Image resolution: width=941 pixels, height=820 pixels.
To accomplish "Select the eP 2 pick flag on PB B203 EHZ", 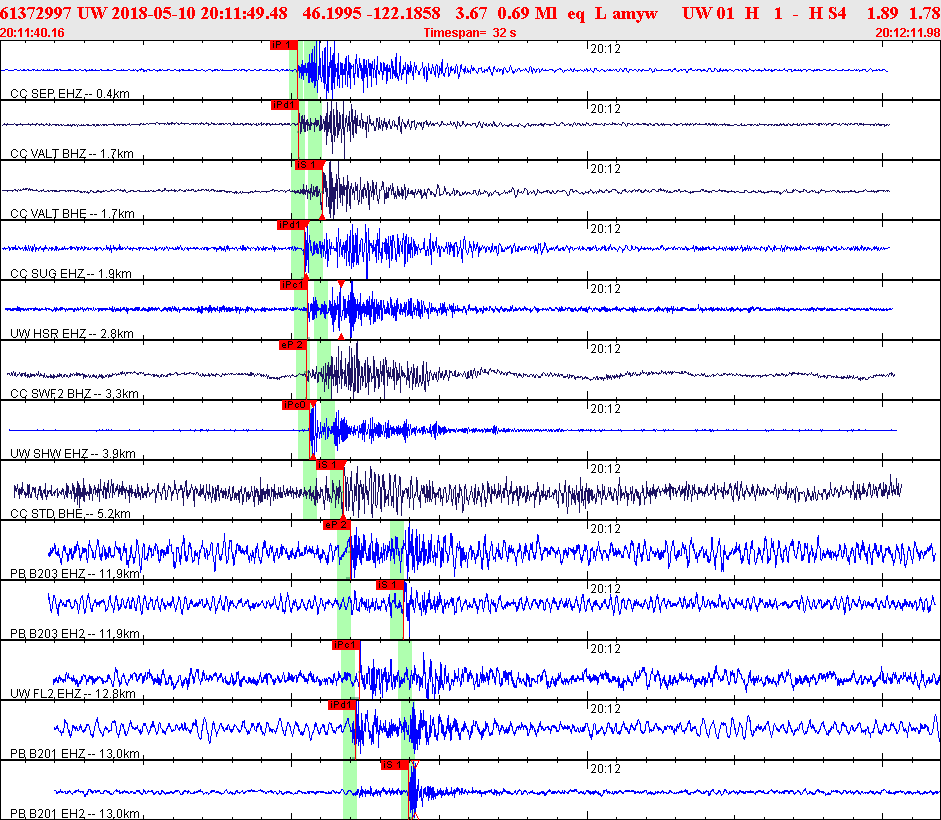I will [336, 525].
